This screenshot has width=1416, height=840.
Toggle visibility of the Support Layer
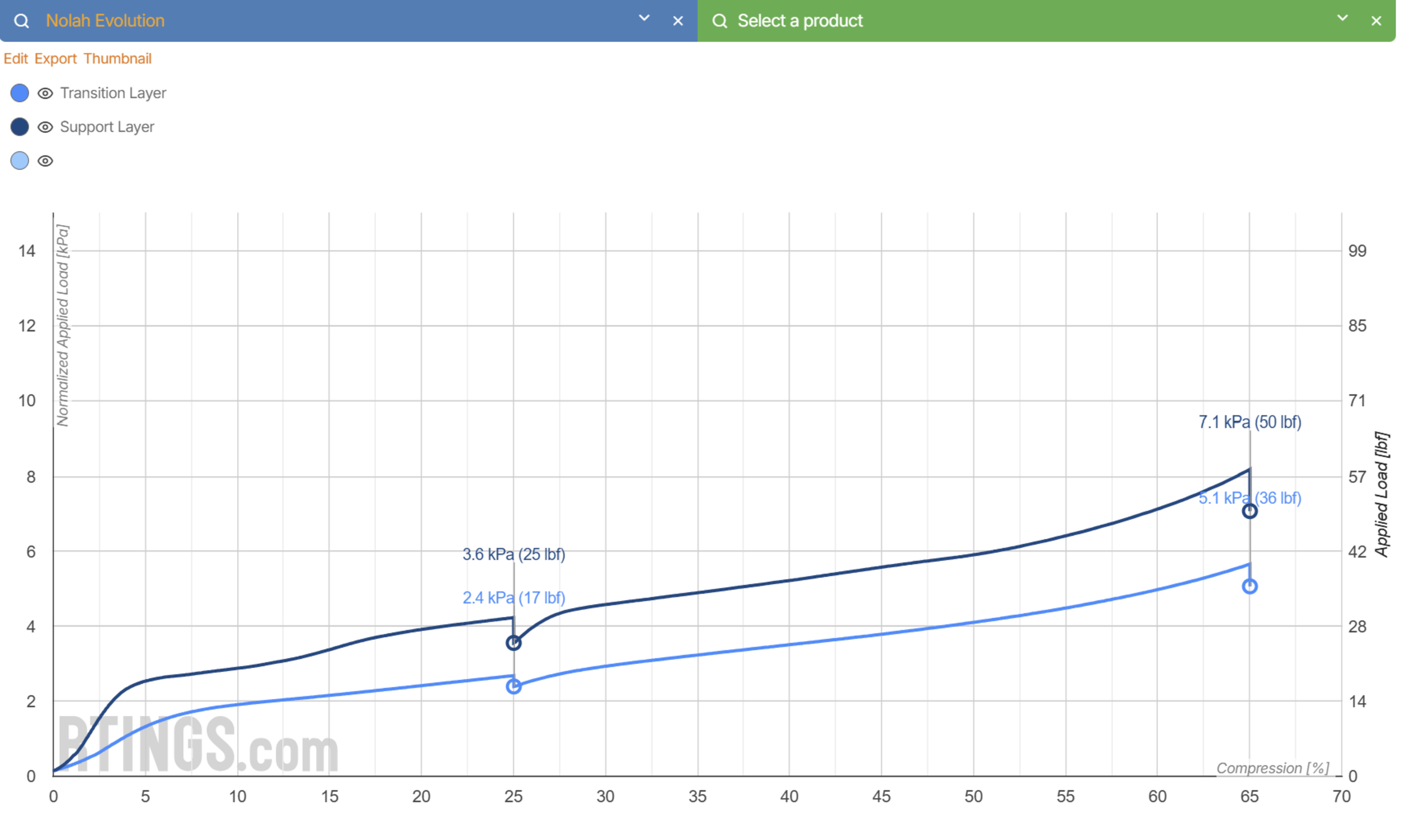point(45,127)
